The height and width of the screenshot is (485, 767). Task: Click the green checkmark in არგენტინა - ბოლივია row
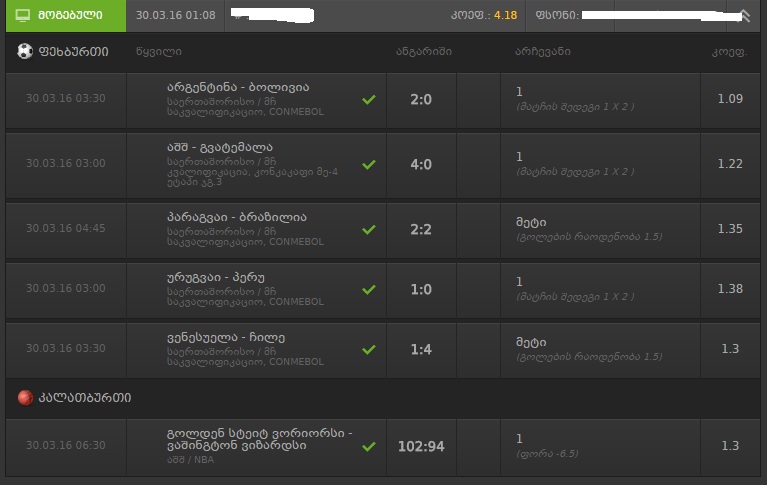[x=369, y=100]
